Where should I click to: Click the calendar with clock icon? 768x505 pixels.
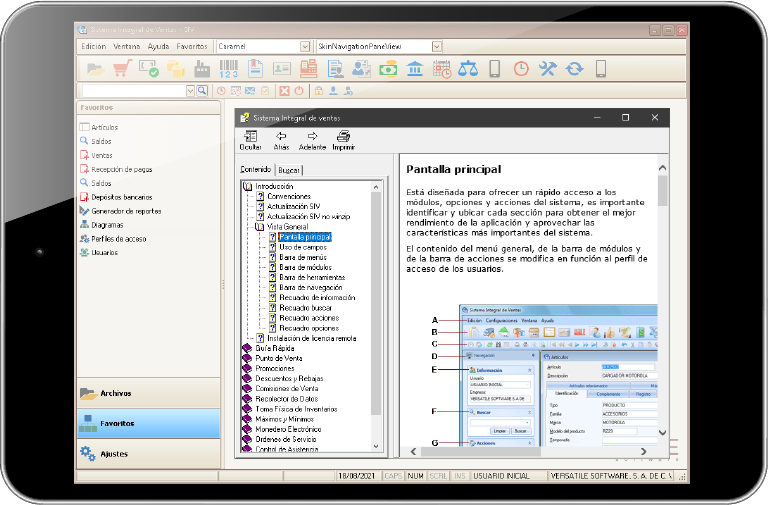click(x=442, y=69)
